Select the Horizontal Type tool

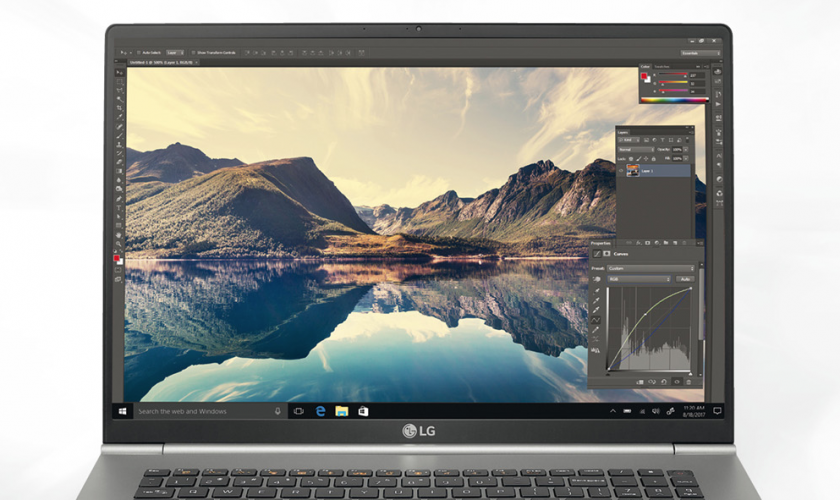tap(119, 208)
